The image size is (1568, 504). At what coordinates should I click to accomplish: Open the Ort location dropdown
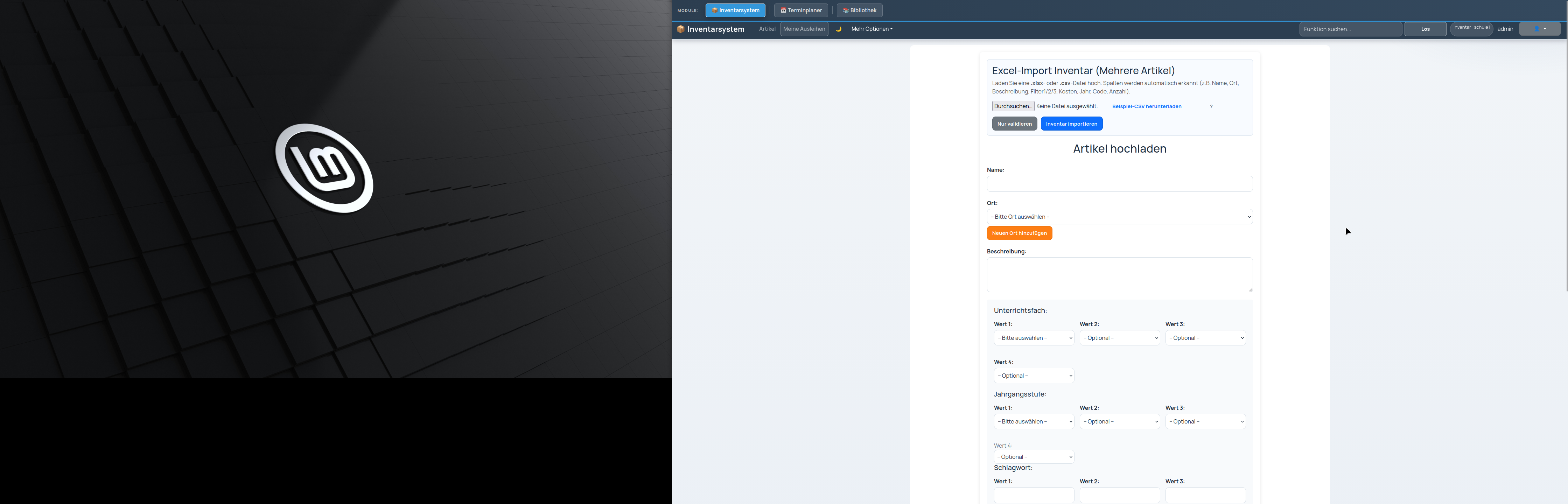coord(1119,217)
